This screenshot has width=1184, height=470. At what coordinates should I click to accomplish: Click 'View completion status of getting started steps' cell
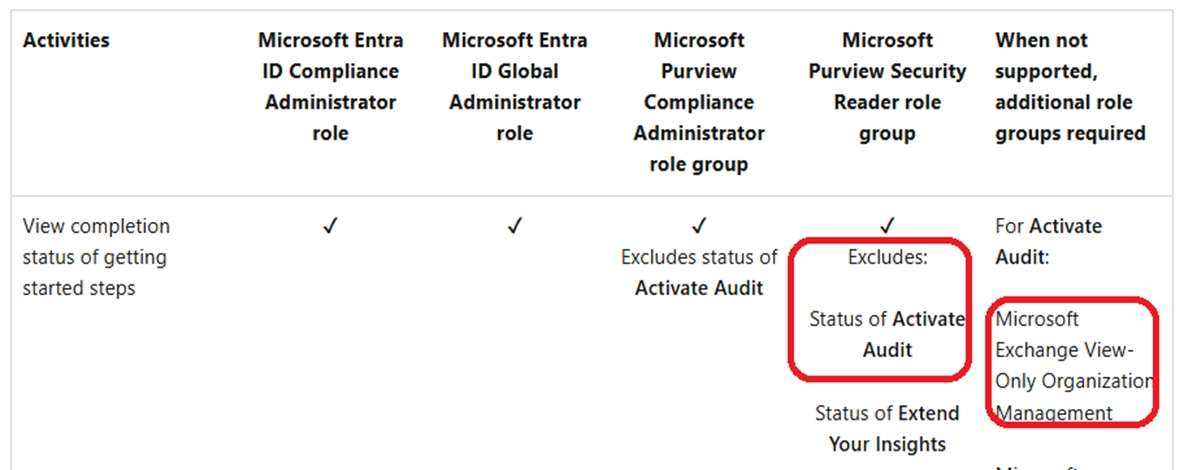point(96,257)
